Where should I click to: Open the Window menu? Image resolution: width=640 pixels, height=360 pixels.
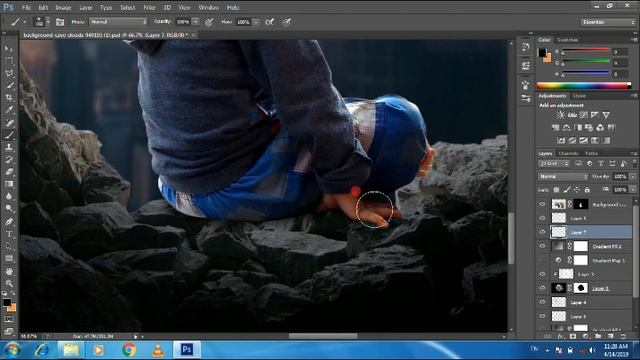tap(209, 7)
